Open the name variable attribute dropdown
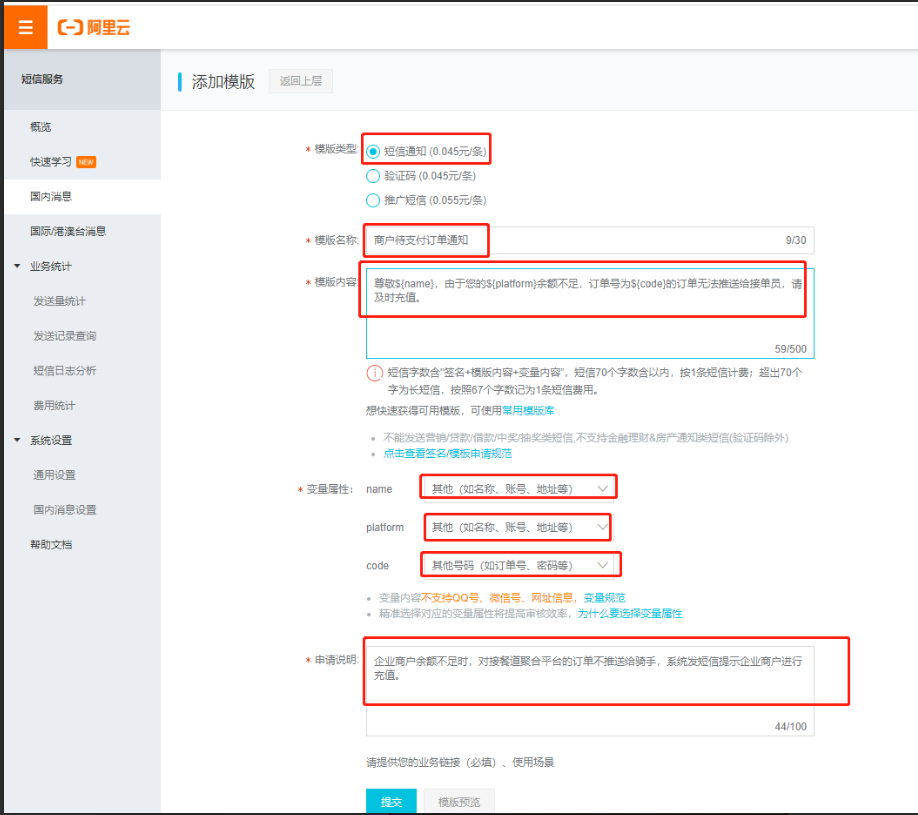 518,488
